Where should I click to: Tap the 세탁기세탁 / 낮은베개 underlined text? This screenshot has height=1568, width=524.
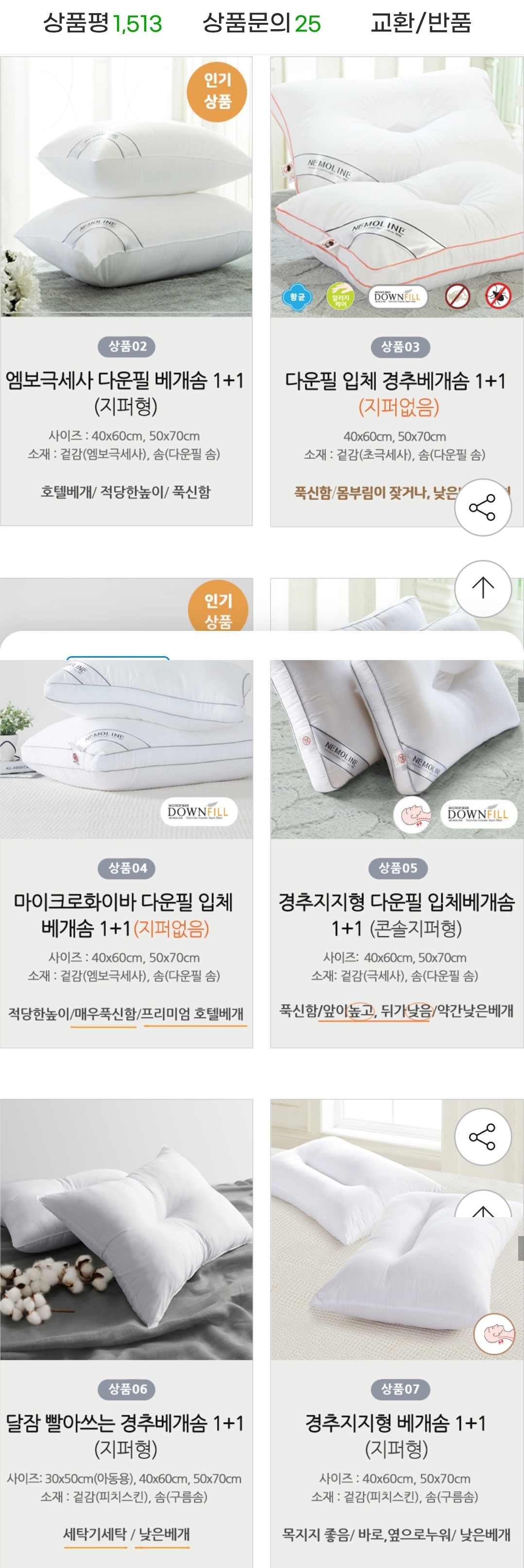(x=126, y=1534)
